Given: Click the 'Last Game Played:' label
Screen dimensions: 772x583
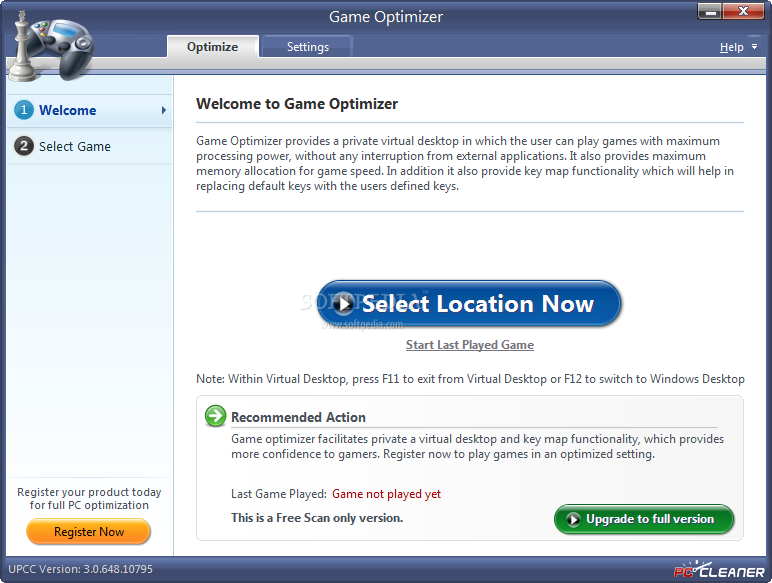Looking at the screenshot, I should 279,494.
